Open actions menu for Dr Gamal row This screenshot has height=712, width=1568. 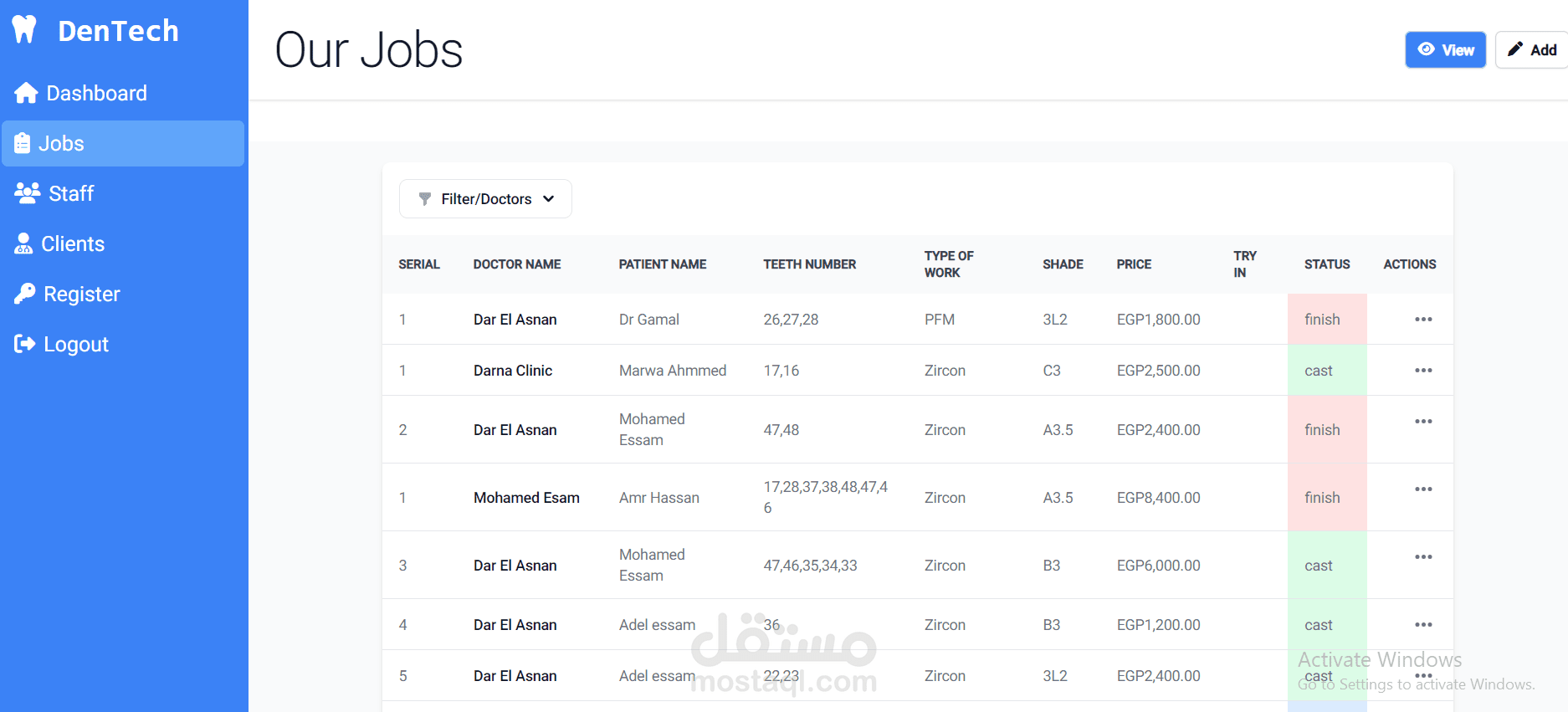[x=1423, y=319]
